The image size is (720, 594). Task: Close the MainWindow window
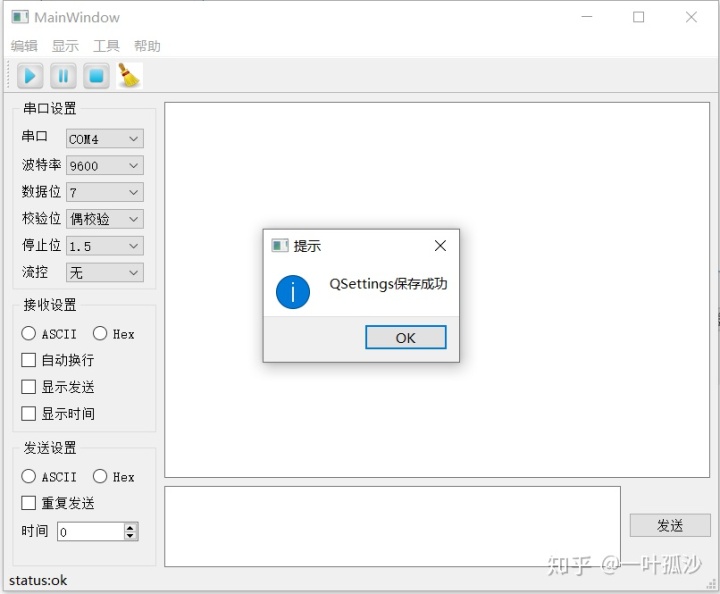coord(691,17)
